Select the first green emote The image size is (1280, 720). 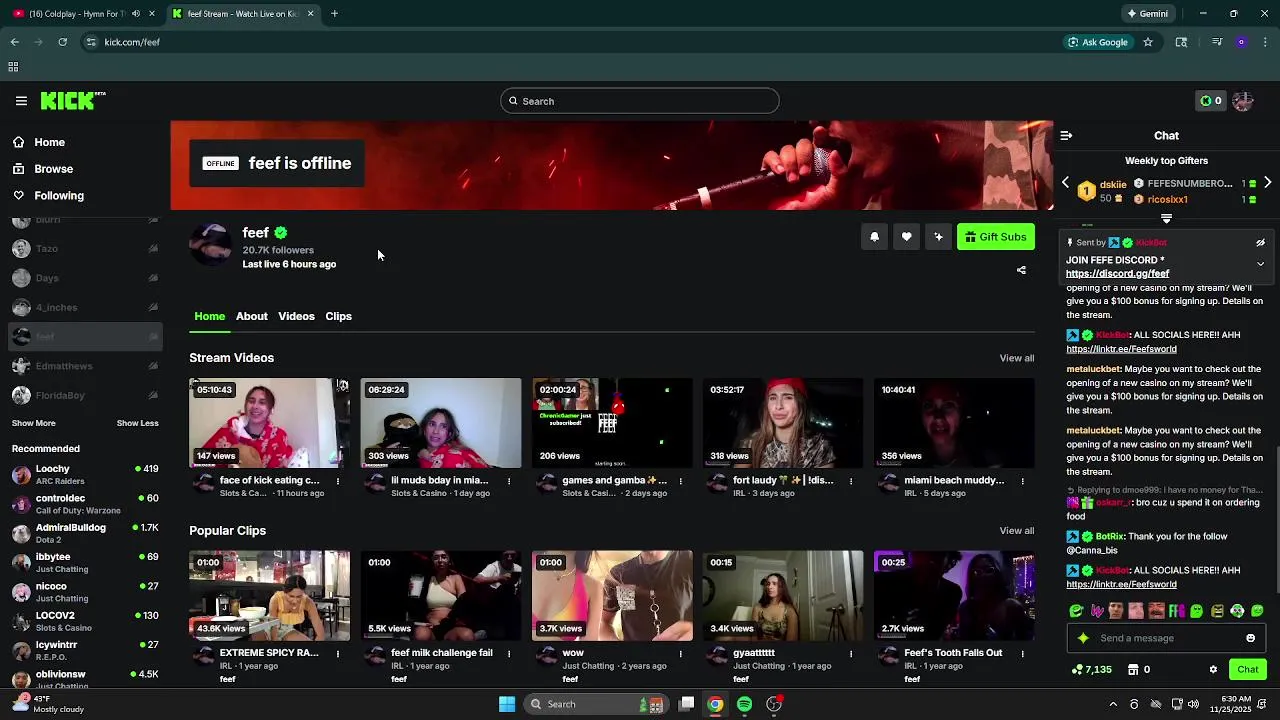(1076, 611)
